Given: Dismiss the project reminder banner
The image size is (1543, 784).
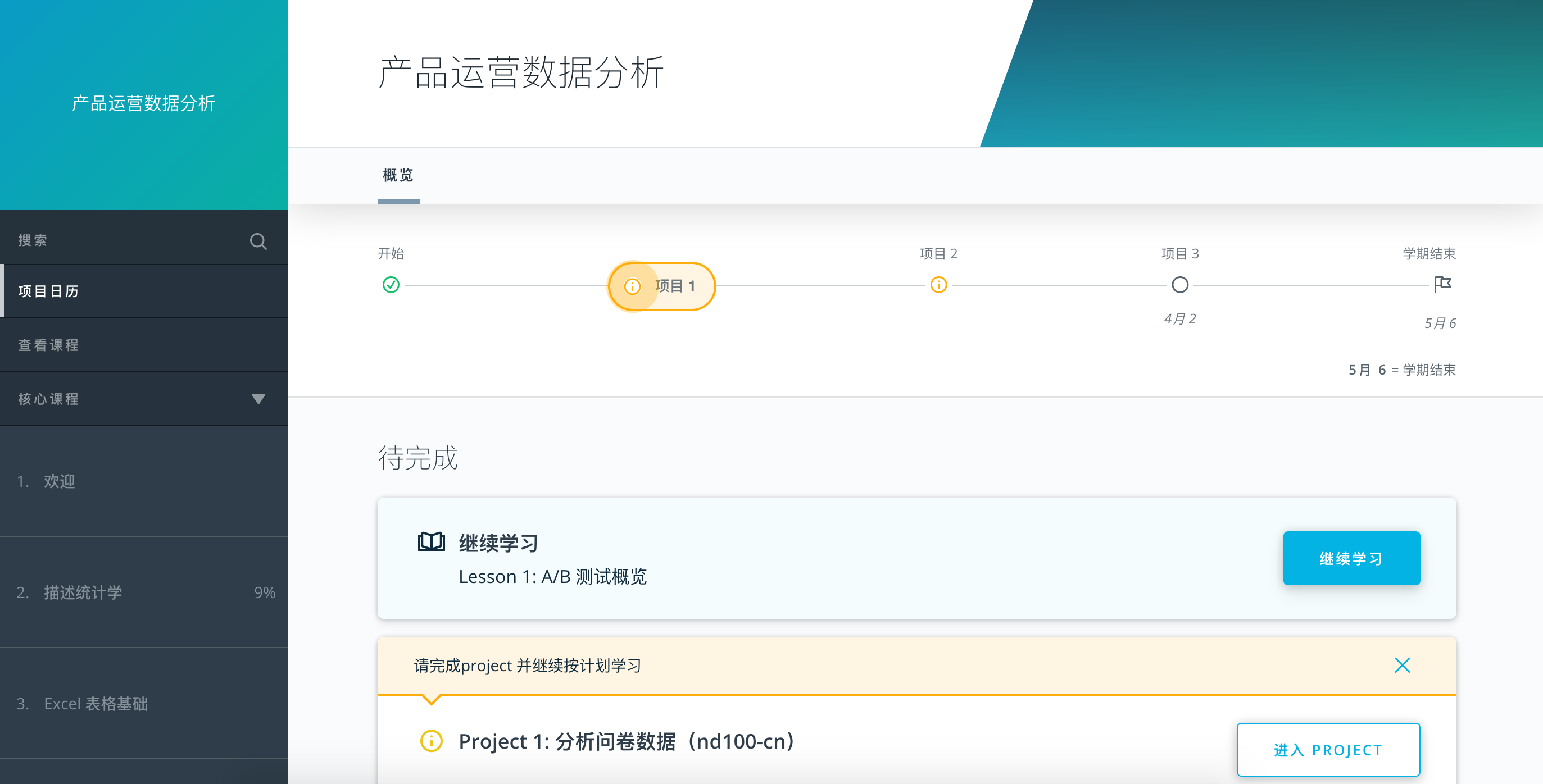Looking at the screenshot, I should [1401, 666].
